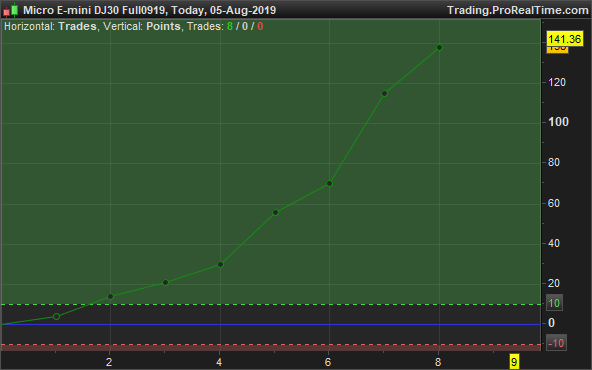592x370 pixels.
Task: Click the 120 label on vertical axis
Action: [x=557, y=82]
